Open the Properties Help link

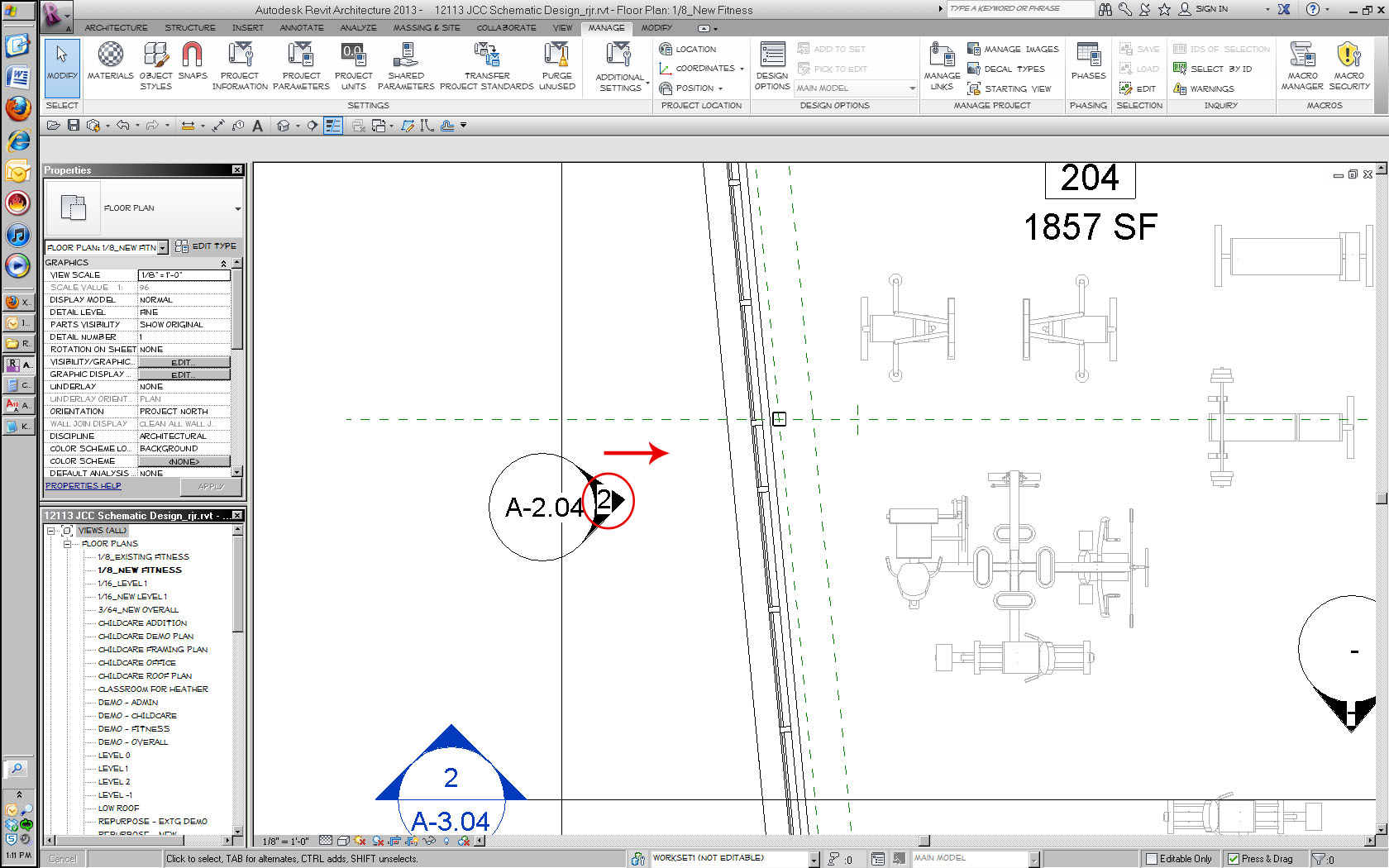click(83, 486)
